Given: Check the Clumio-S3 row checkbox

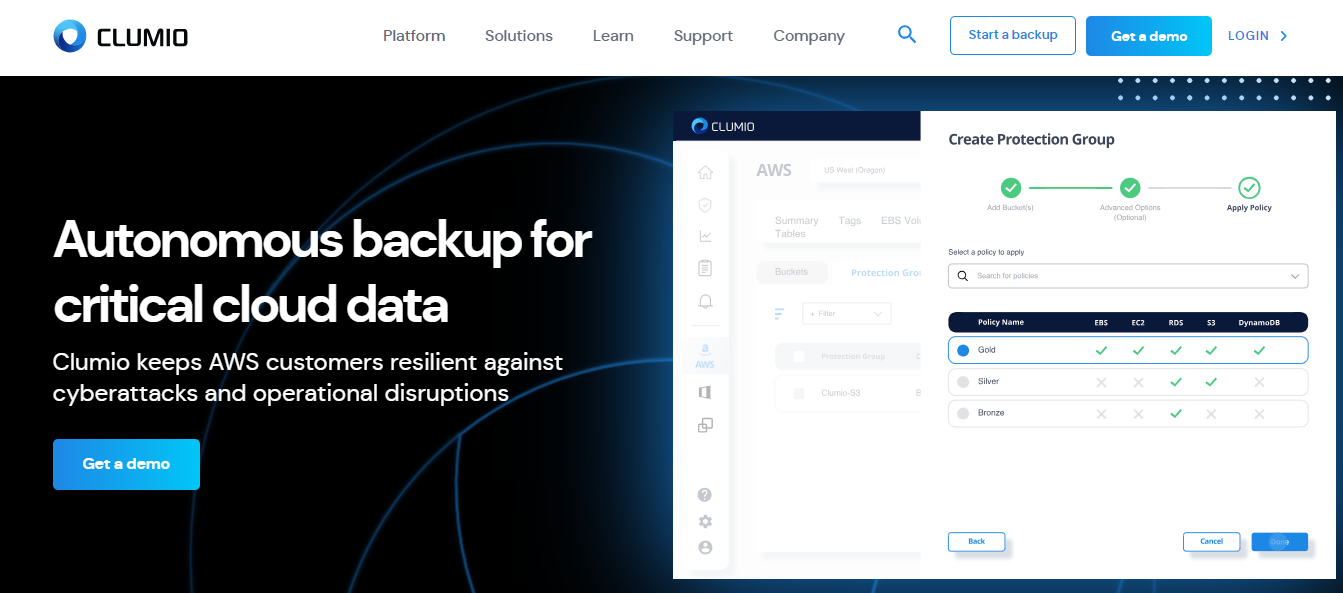Looking at the screenshot, I should pos(799,393).
